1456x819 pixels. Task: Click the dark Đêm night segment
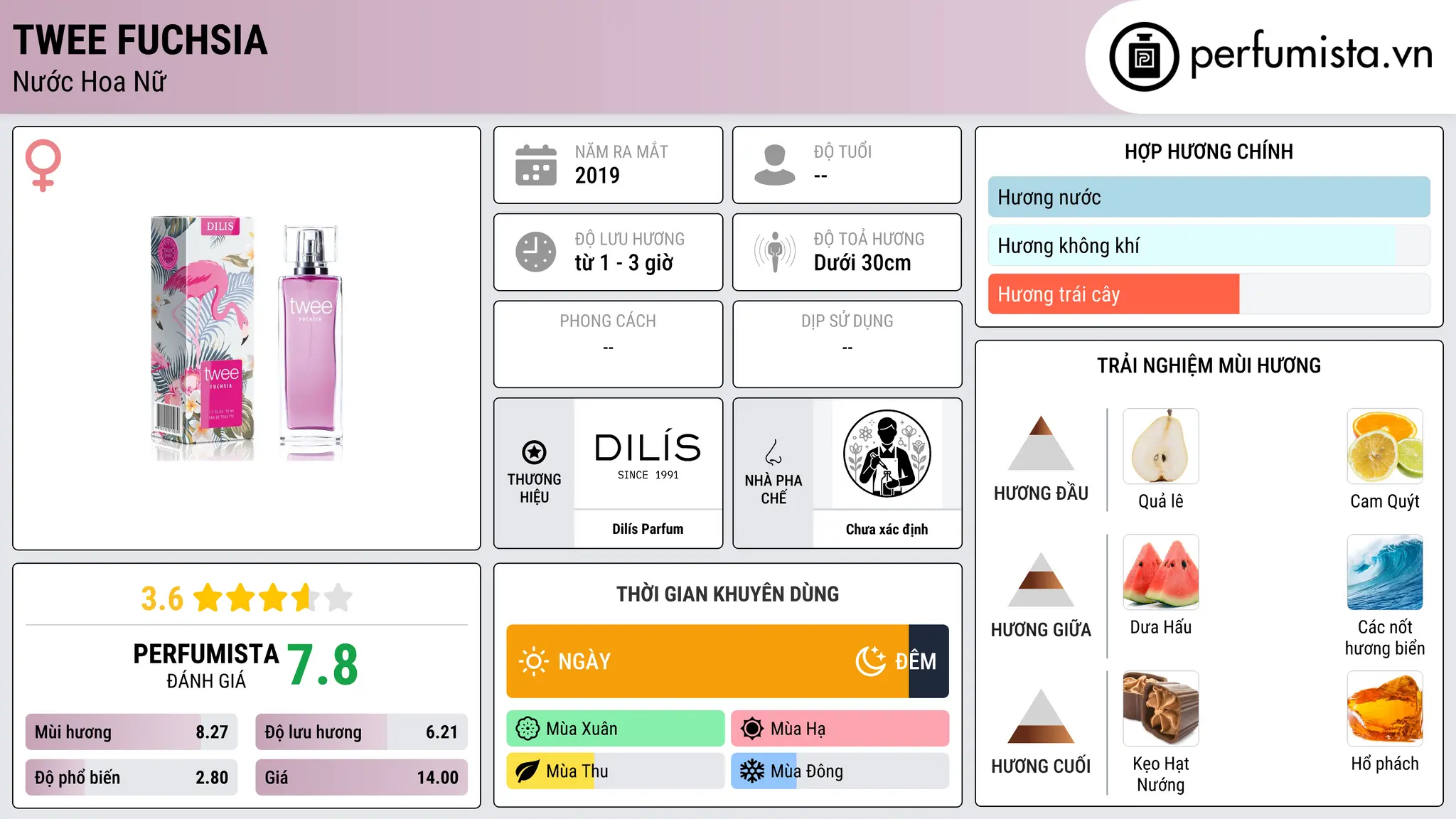pyautogui.click(x=928, y=661)
